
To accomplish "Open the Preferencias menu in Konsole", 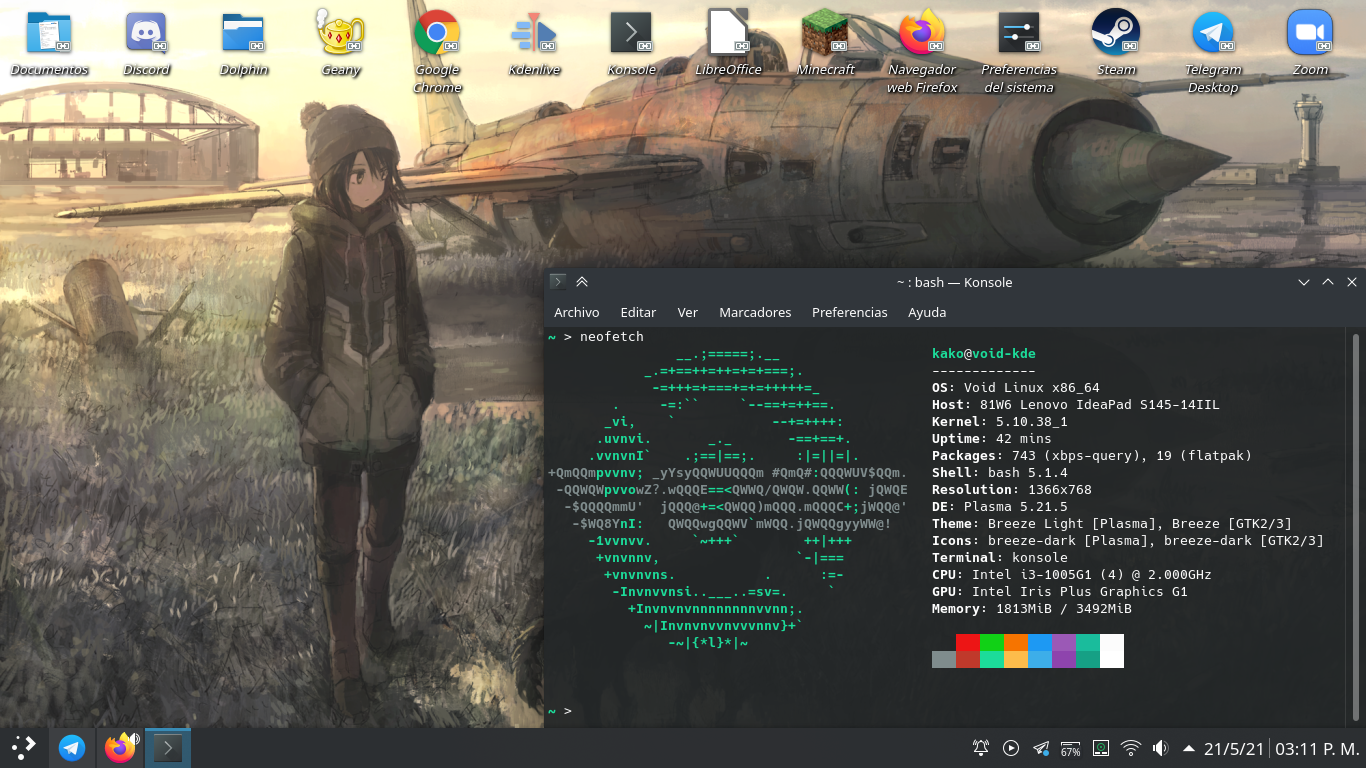I will [849, 313].
